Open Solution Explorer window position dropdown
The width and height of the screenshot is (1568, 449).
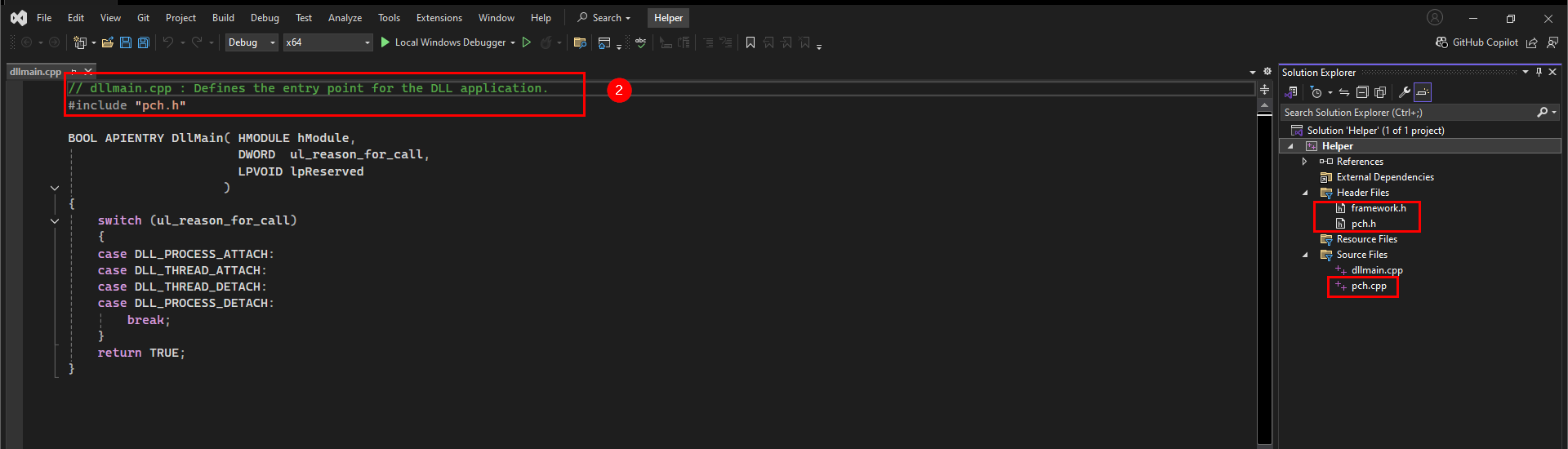[x=1526, y=72]
